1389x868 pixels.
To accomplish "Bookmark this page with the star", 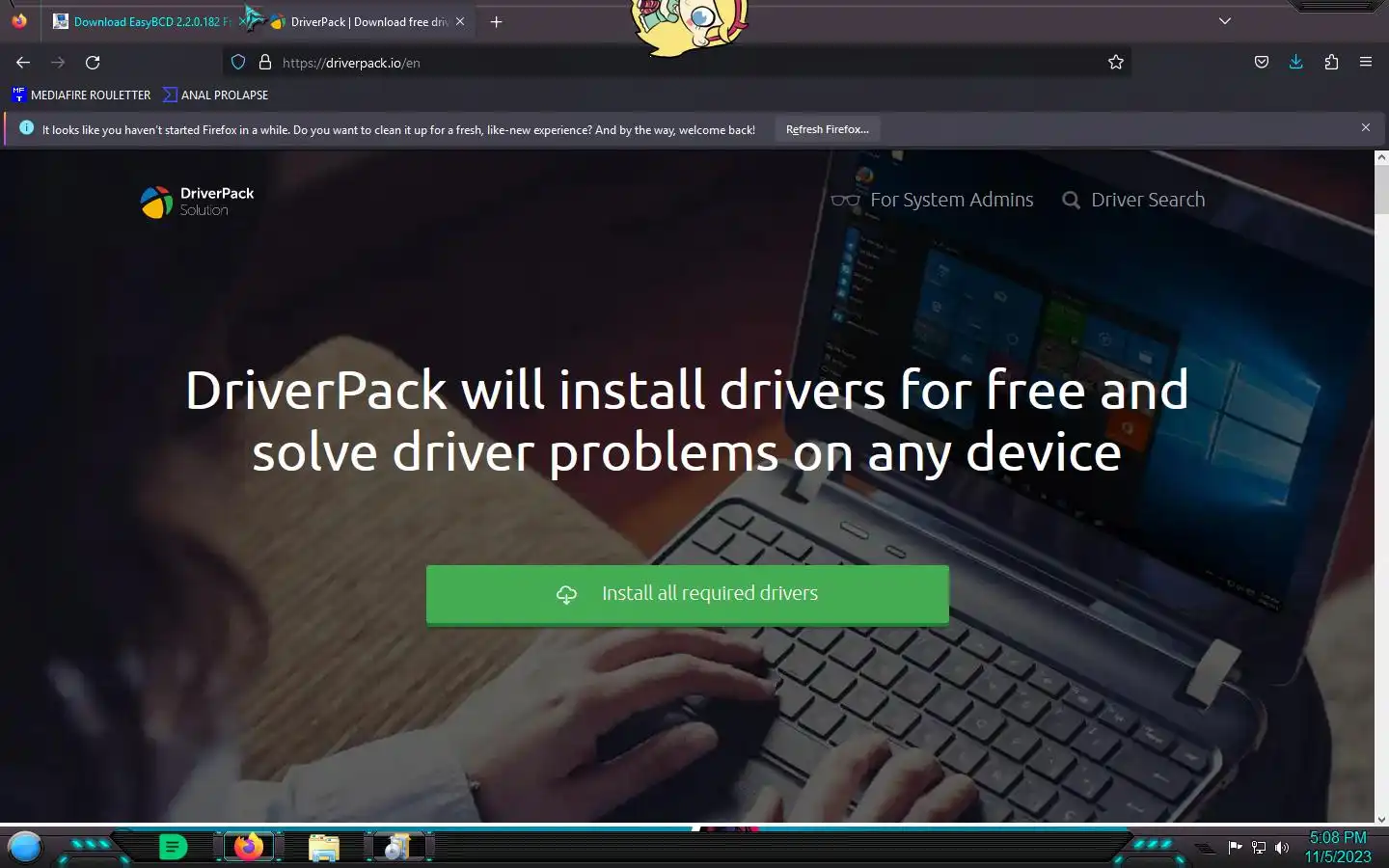I will [x=1116, y=63].
